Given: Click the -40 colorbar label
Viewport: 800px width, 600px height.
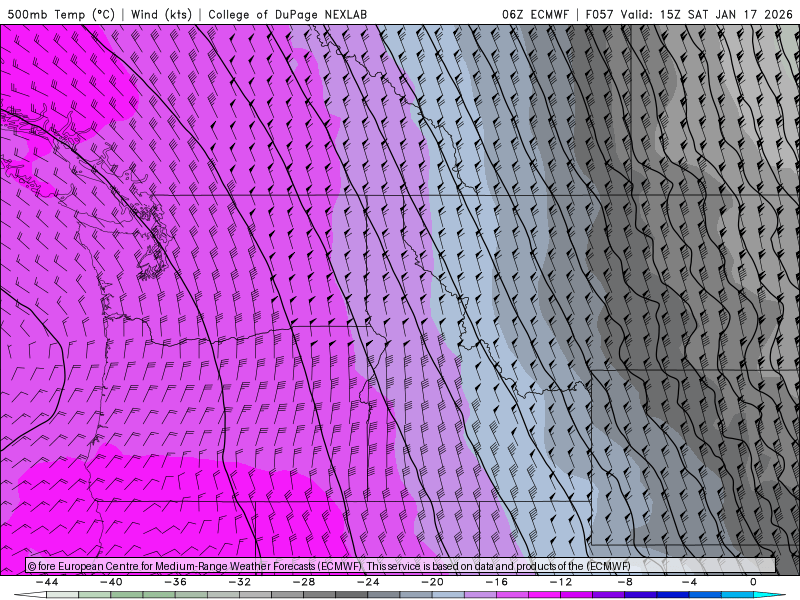Looking at the screenshot, I should [111, 582].
